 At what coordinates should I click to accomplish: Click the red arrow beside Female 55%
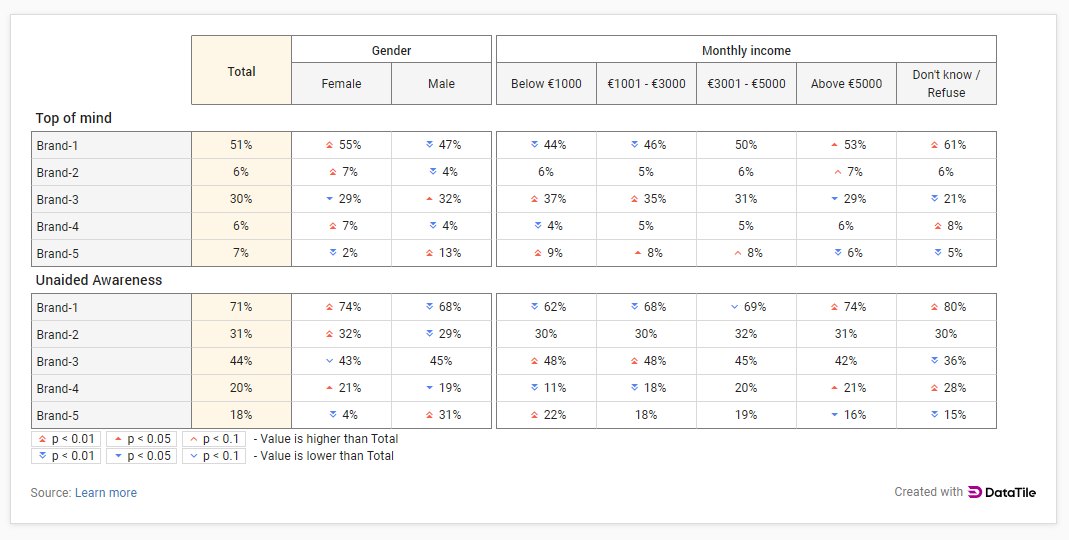[x=329, y=145]
